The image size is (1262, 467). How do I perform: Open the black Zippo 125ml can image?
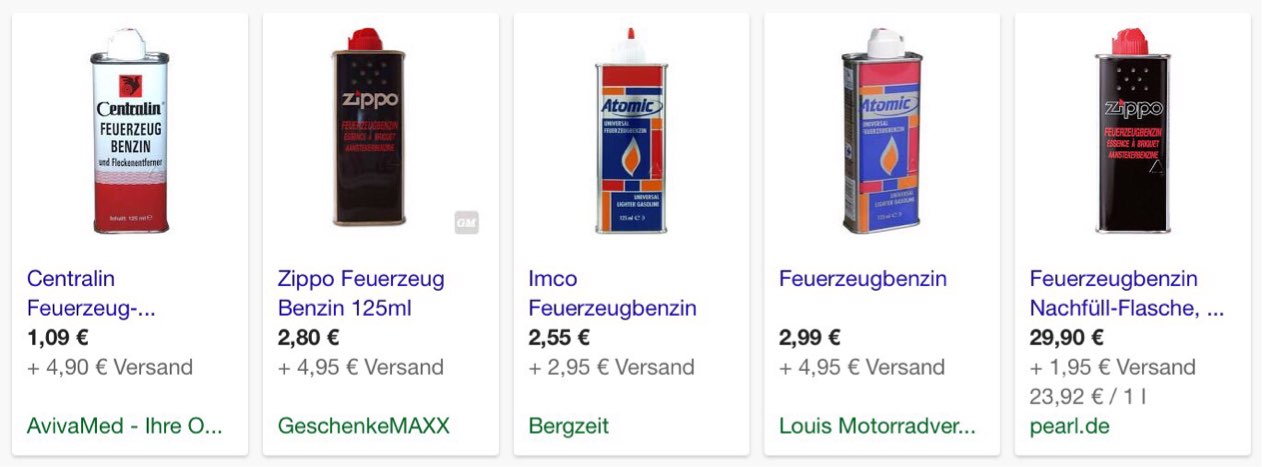click(370, 130)
